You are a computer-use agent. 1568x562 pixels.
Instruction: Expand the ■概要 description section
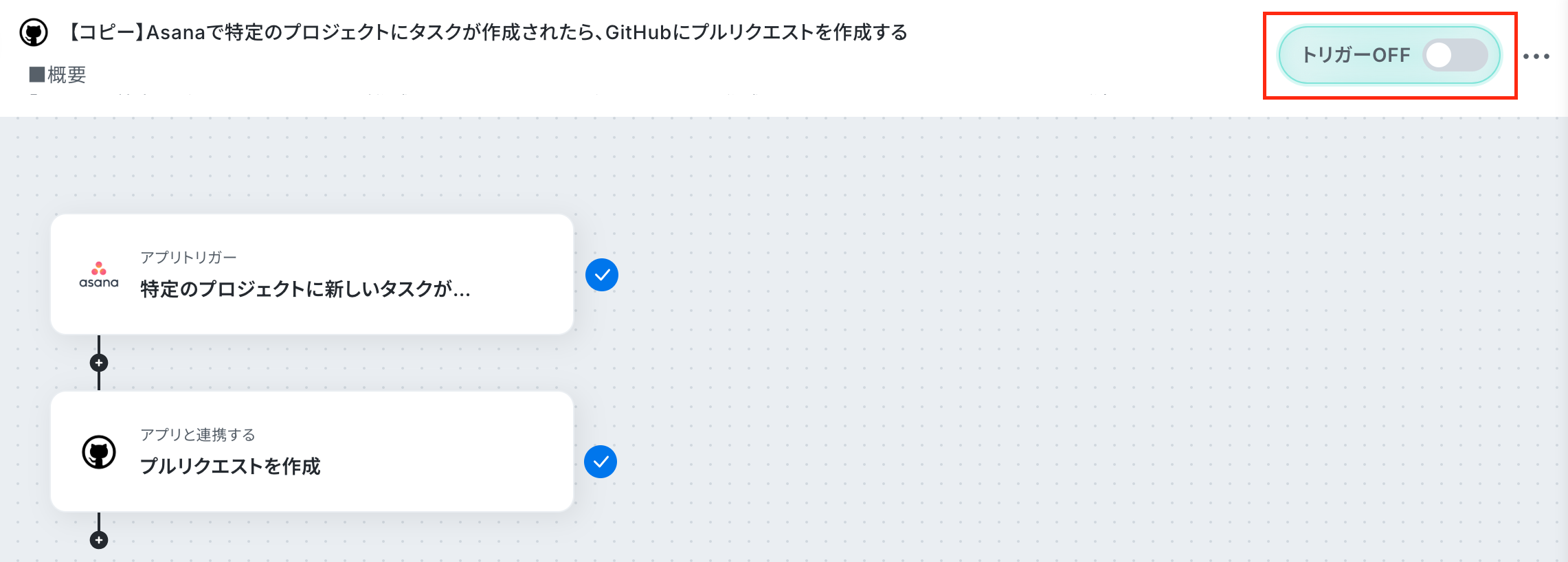(58, 74)
